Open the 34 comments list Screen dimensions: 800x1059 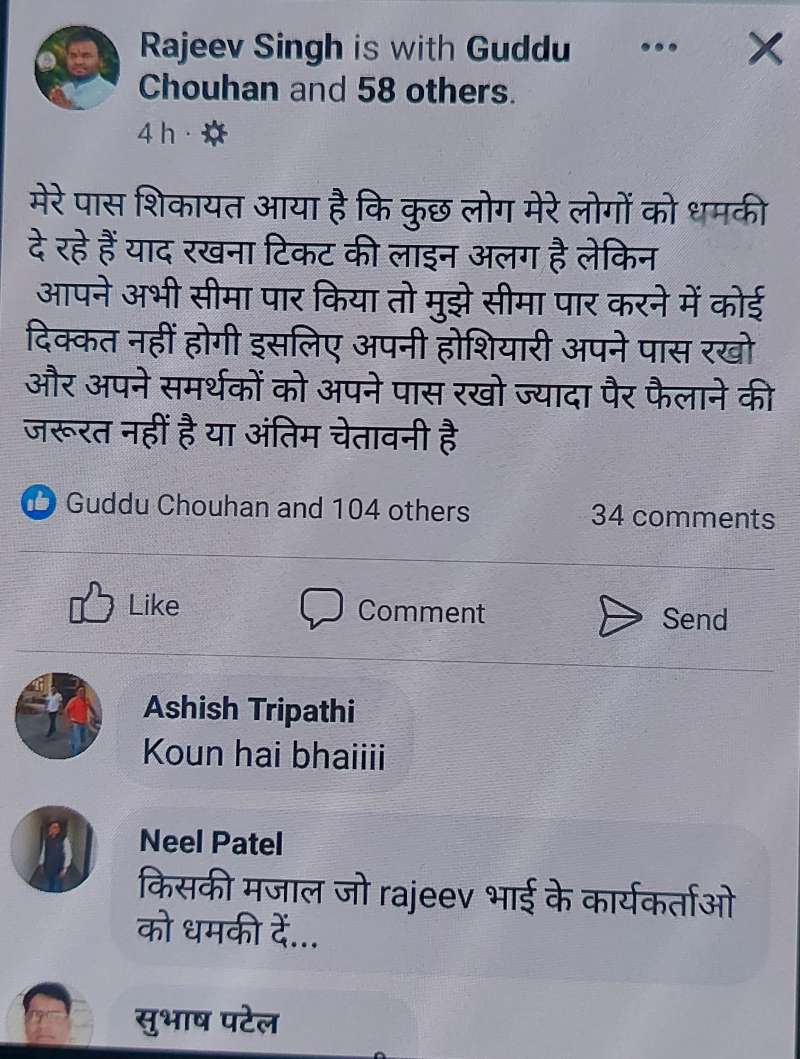pyautogui.click(x=683, y=517)
